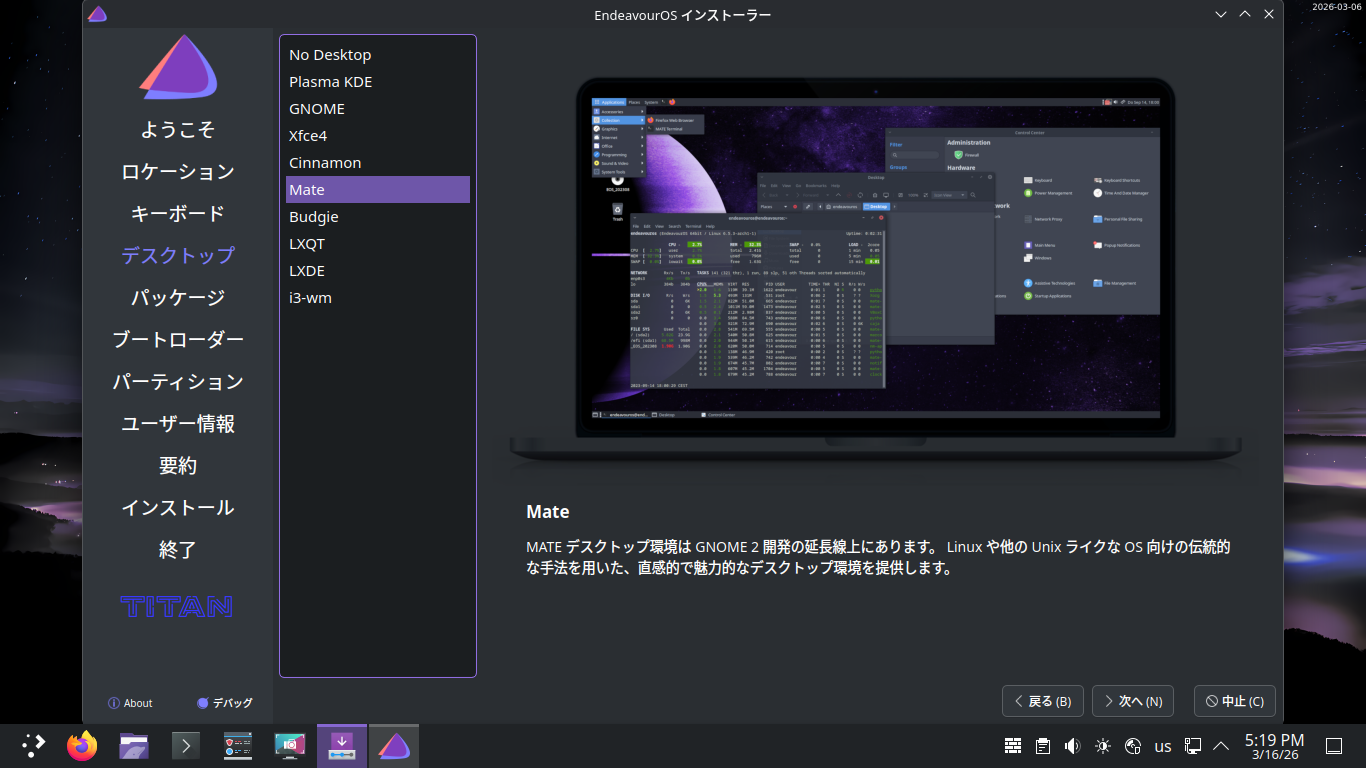Click the volume icon in system tray
Screen dimensions: 1366x768
point(1073,746)
